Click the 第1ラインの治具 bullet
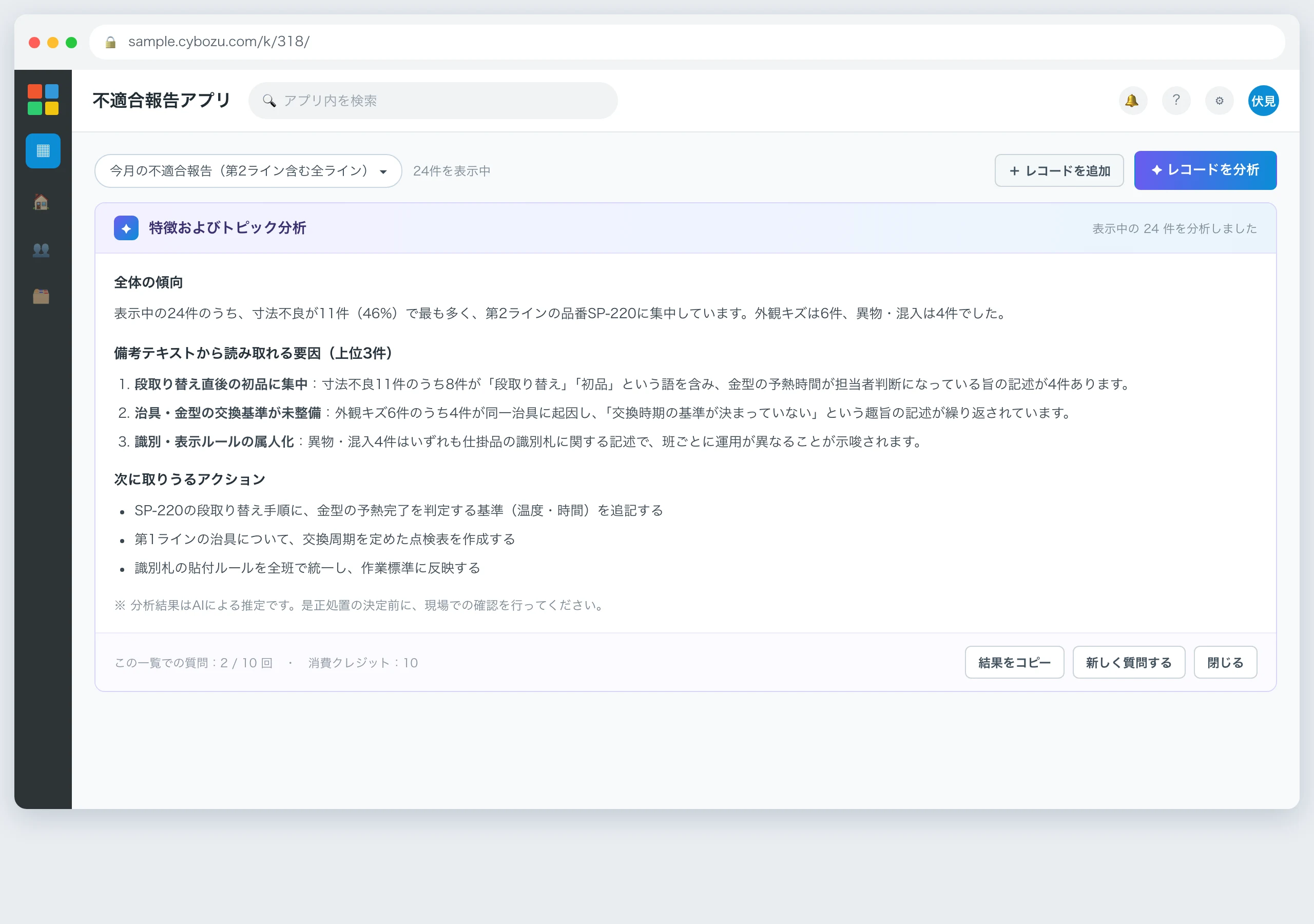The image size is (1314, 924). click(x=325, y=538)
